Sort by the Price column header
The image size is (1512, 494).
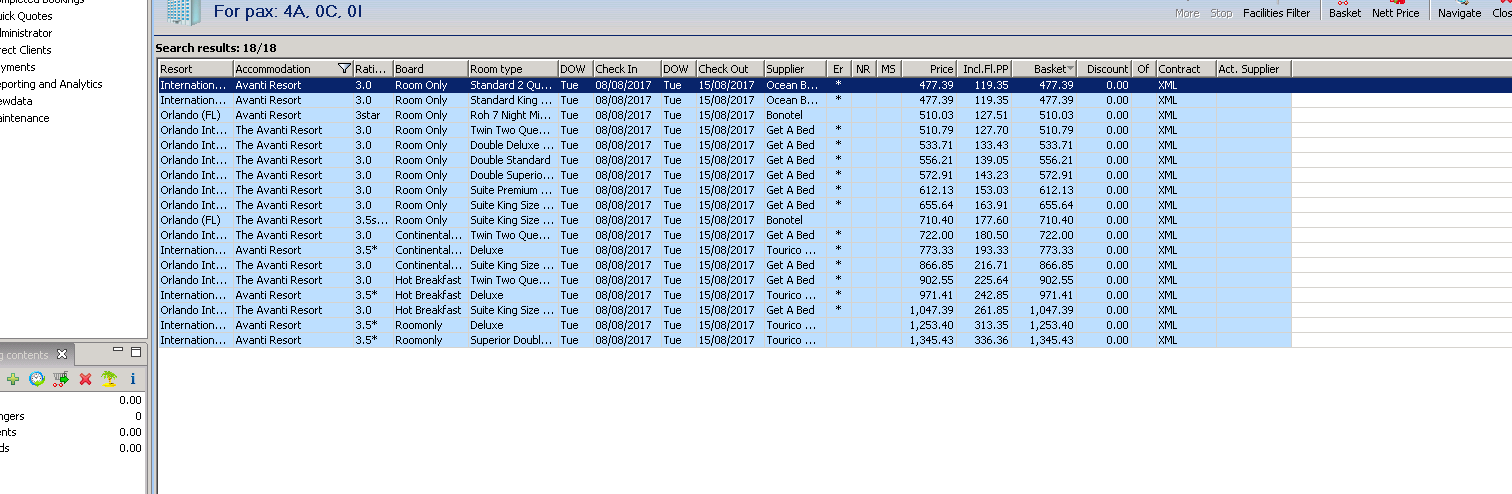pos(929,69)
